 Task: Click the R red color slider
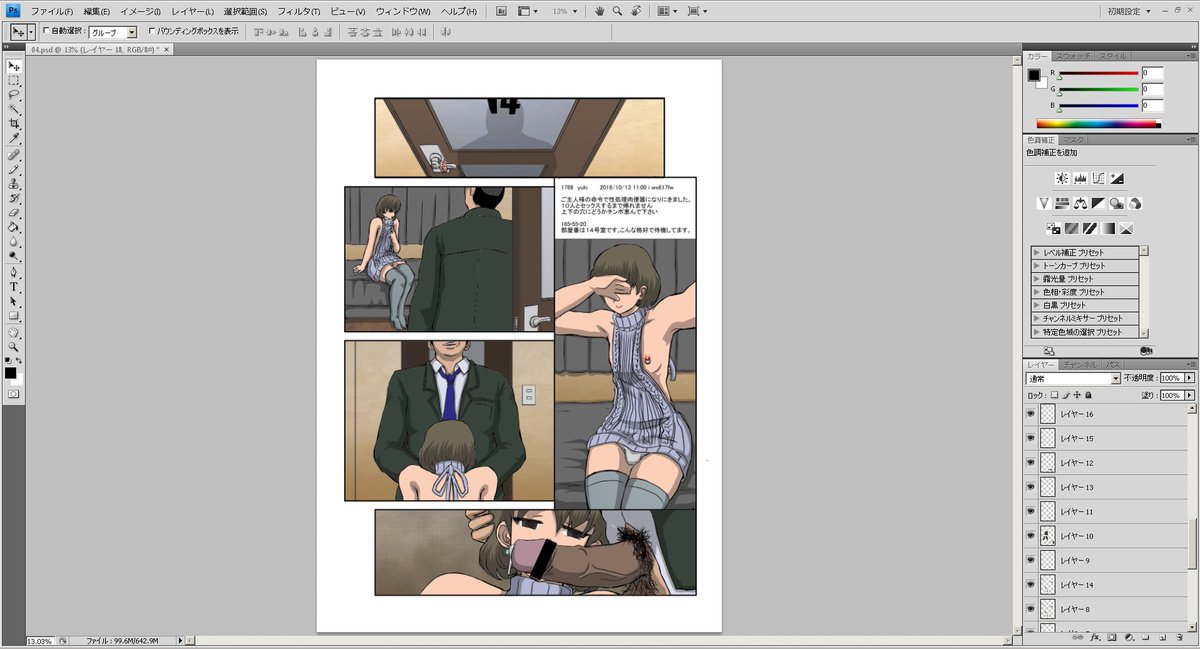pyautogui.click(x=1099, y=73)
